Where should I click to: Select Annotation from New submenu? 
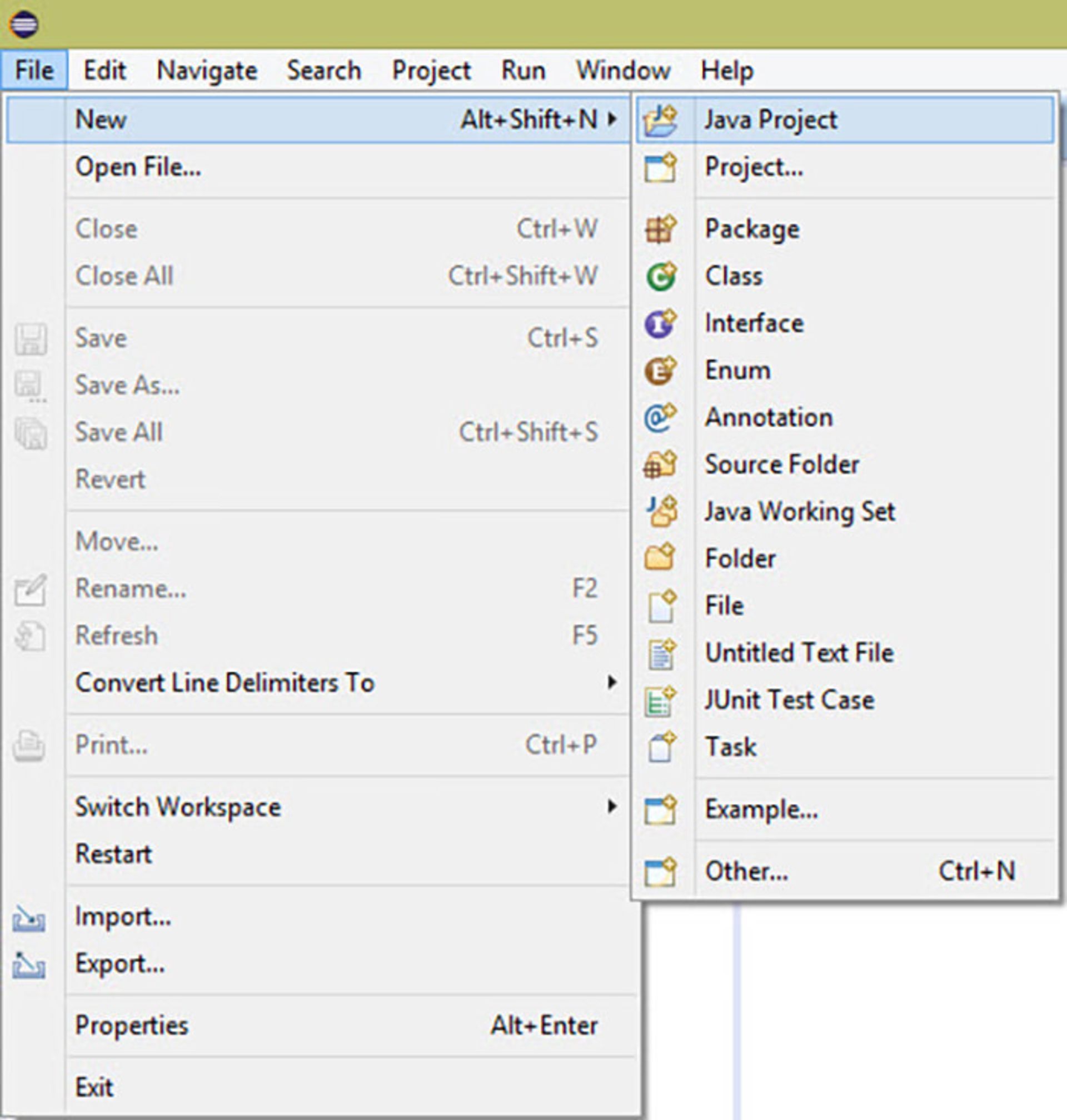(x=845, y=418)
